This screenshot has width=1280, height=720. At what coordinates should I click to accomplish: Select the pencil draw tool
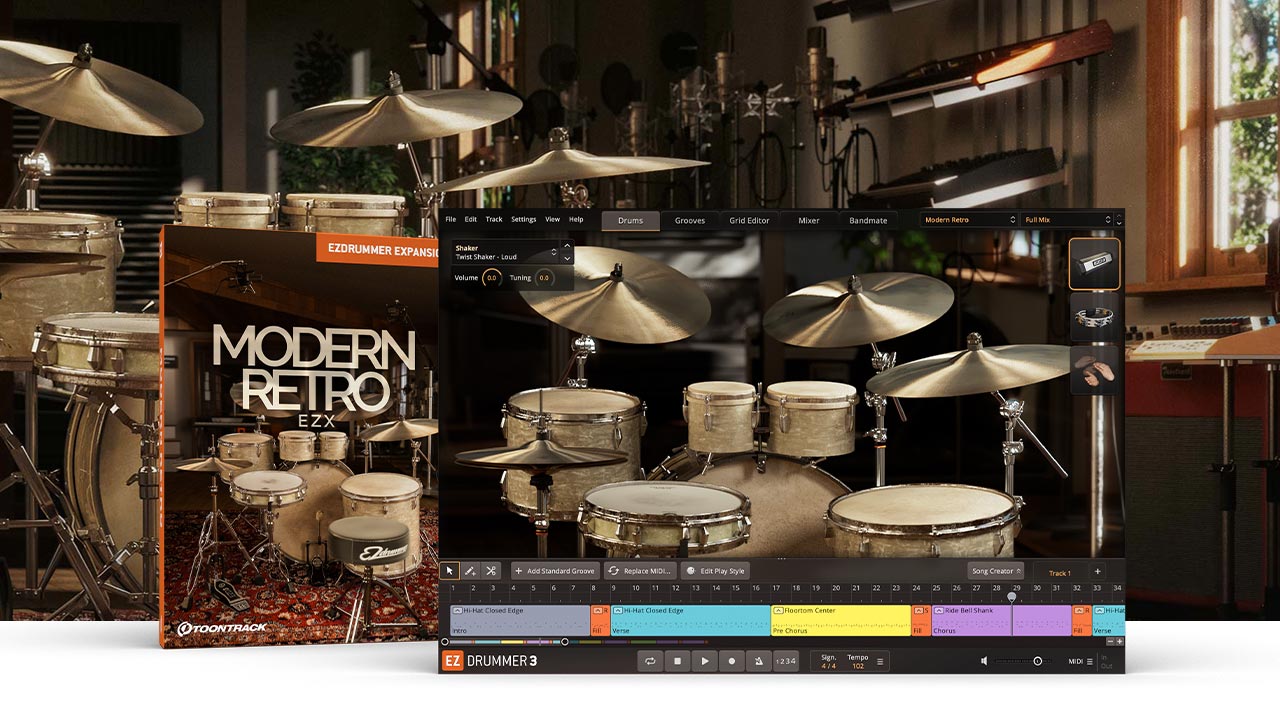[470, 571]
